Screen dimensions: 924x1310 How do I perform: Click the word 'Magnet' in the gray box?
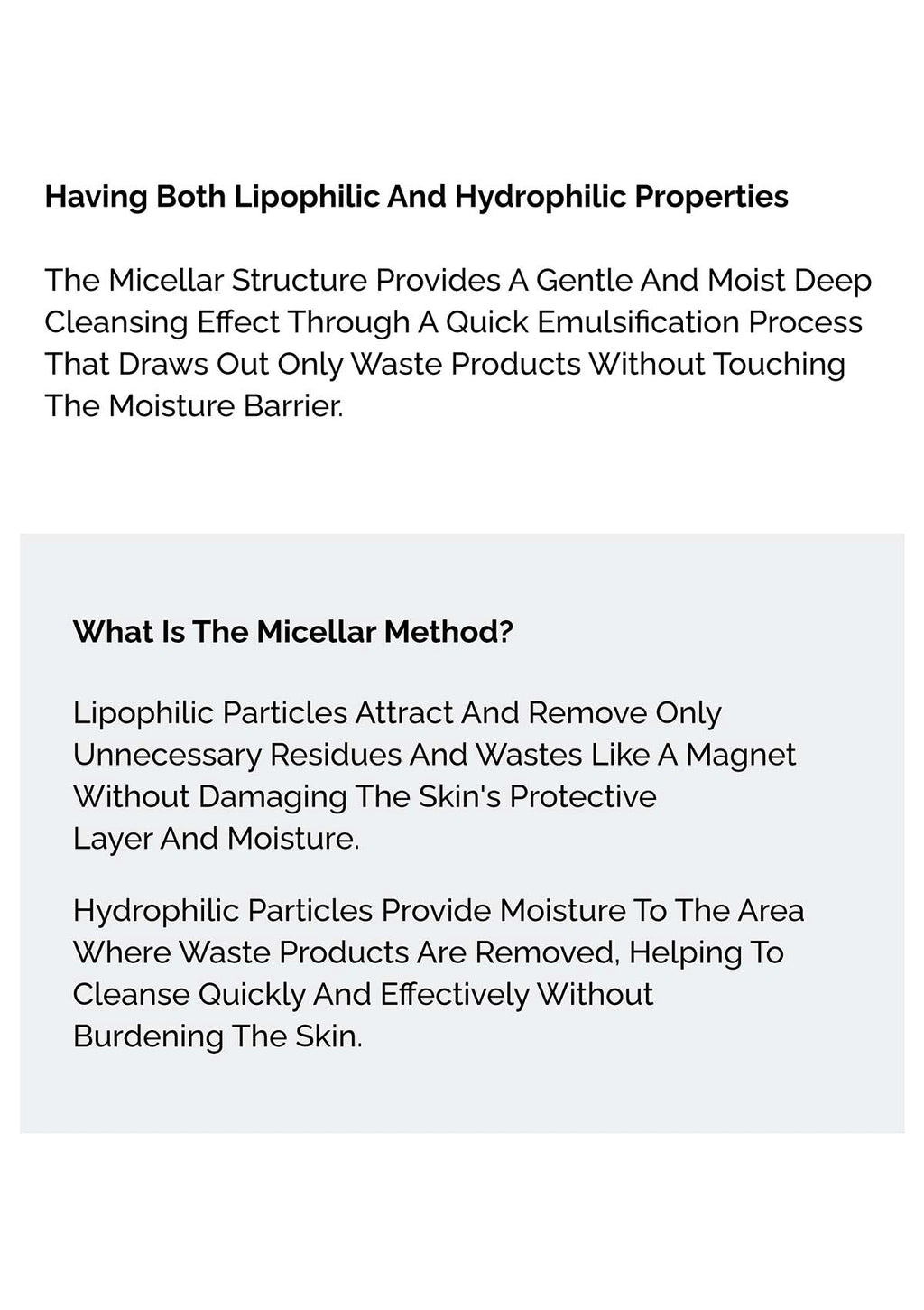(741, 755)
